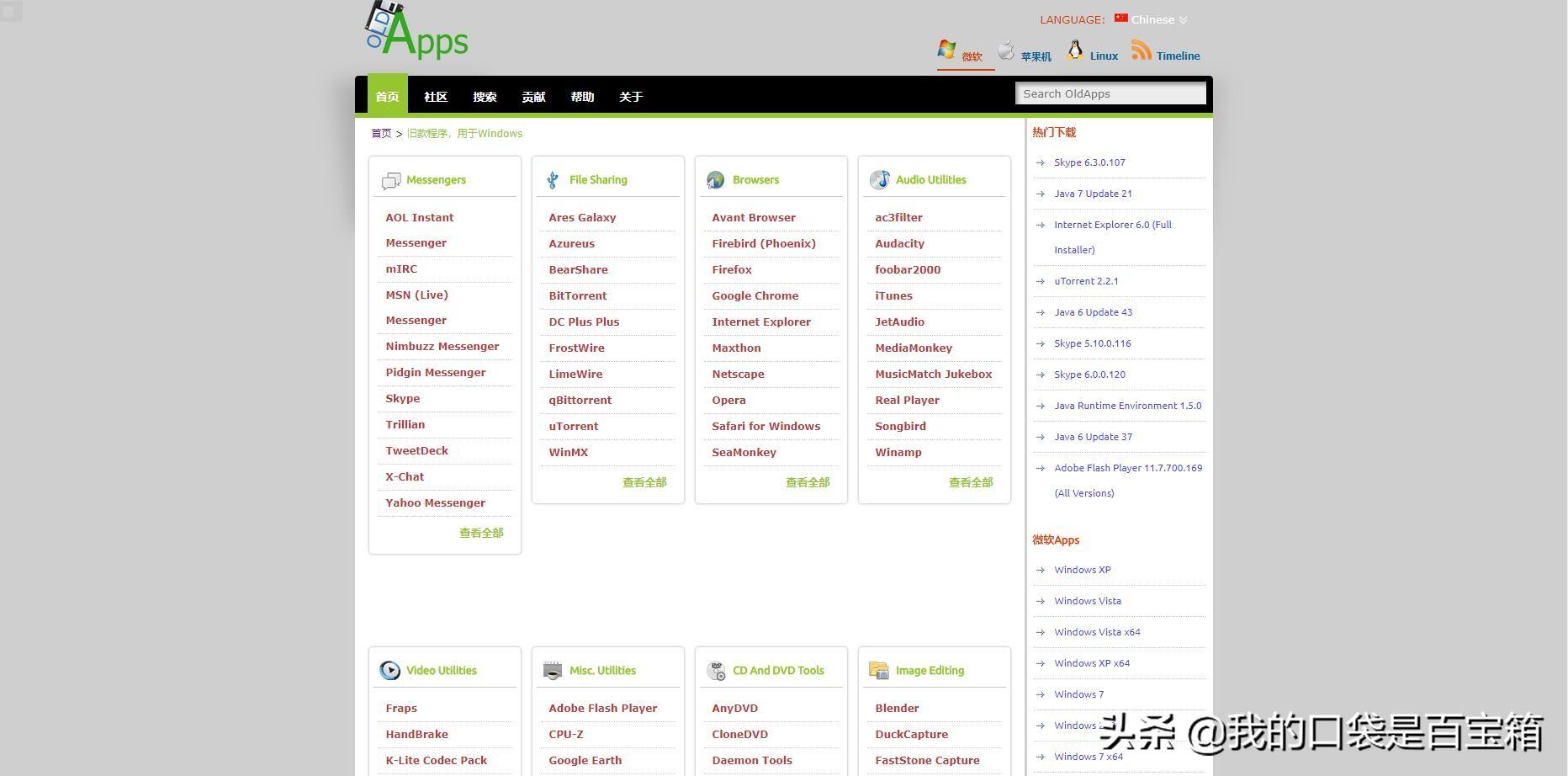Viewport: 1568px width, 776px height.
Task: Click the Video Utilities play icon
Action: point(389,670)
